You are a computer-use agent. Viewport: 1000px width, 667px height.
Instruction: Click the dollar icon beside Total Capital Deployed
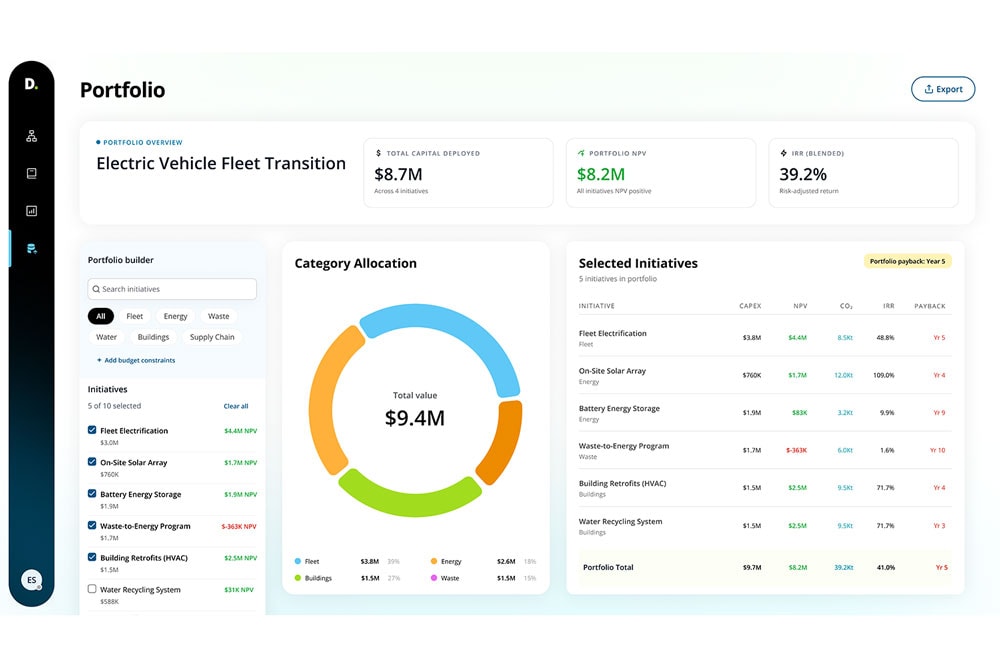(378, 153)
